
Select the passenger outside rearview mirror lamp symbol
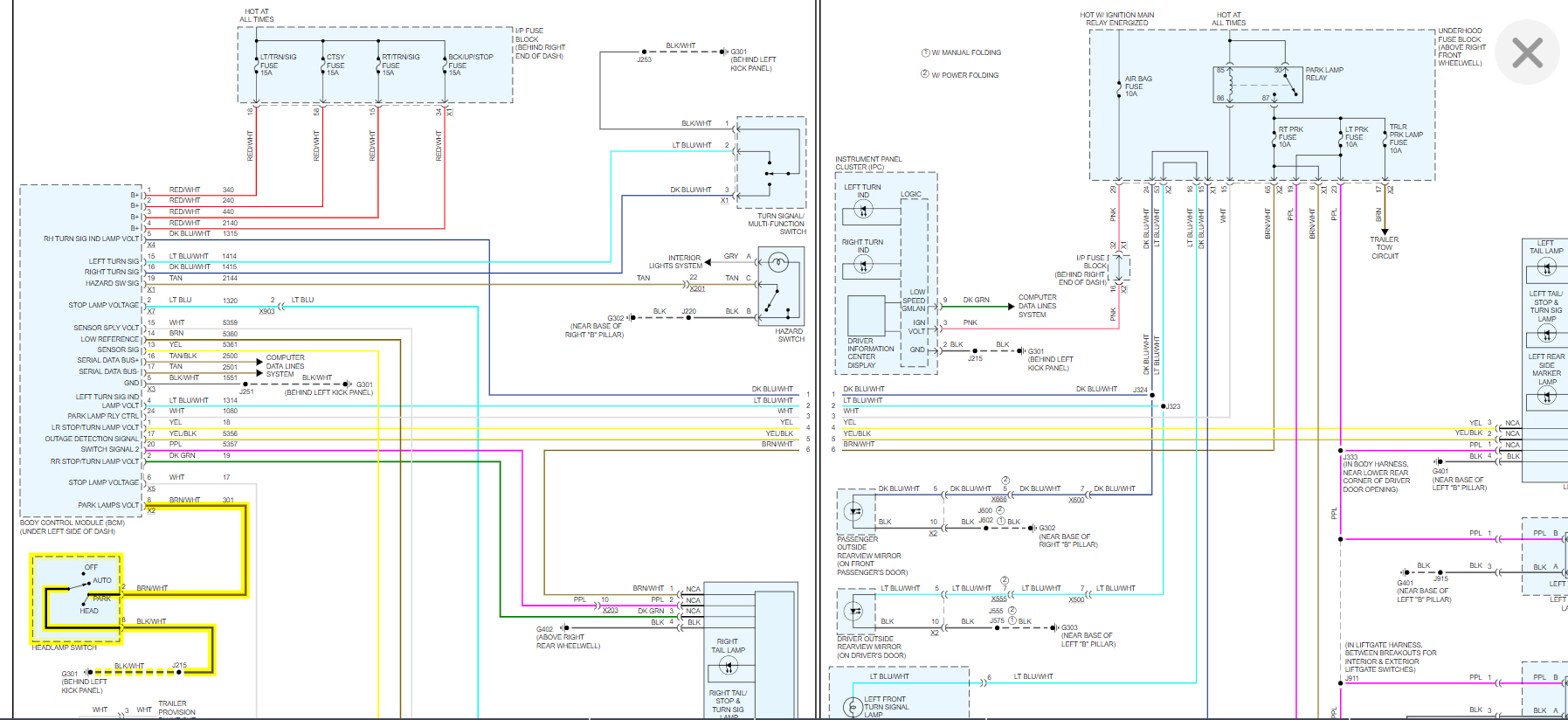click(854, 511)
